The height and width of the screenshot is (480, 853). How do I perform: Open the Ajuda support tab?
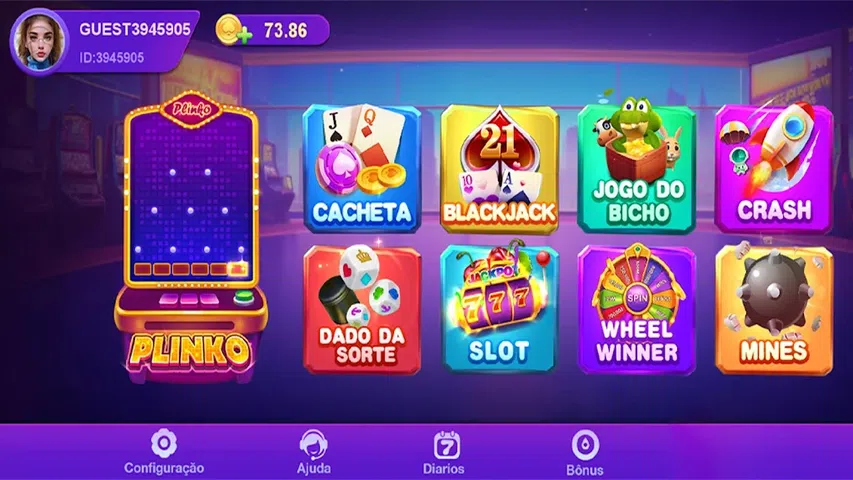(x=314, y=453)
